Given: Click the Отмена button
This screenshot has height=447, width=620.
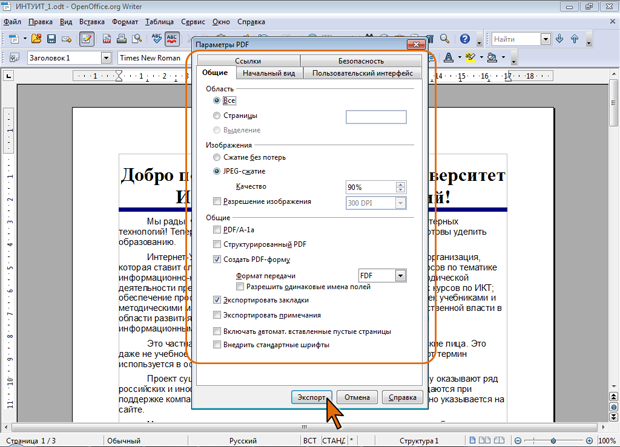Looking at the screenshot, I should pyautogui.click(x=356, y=397).
